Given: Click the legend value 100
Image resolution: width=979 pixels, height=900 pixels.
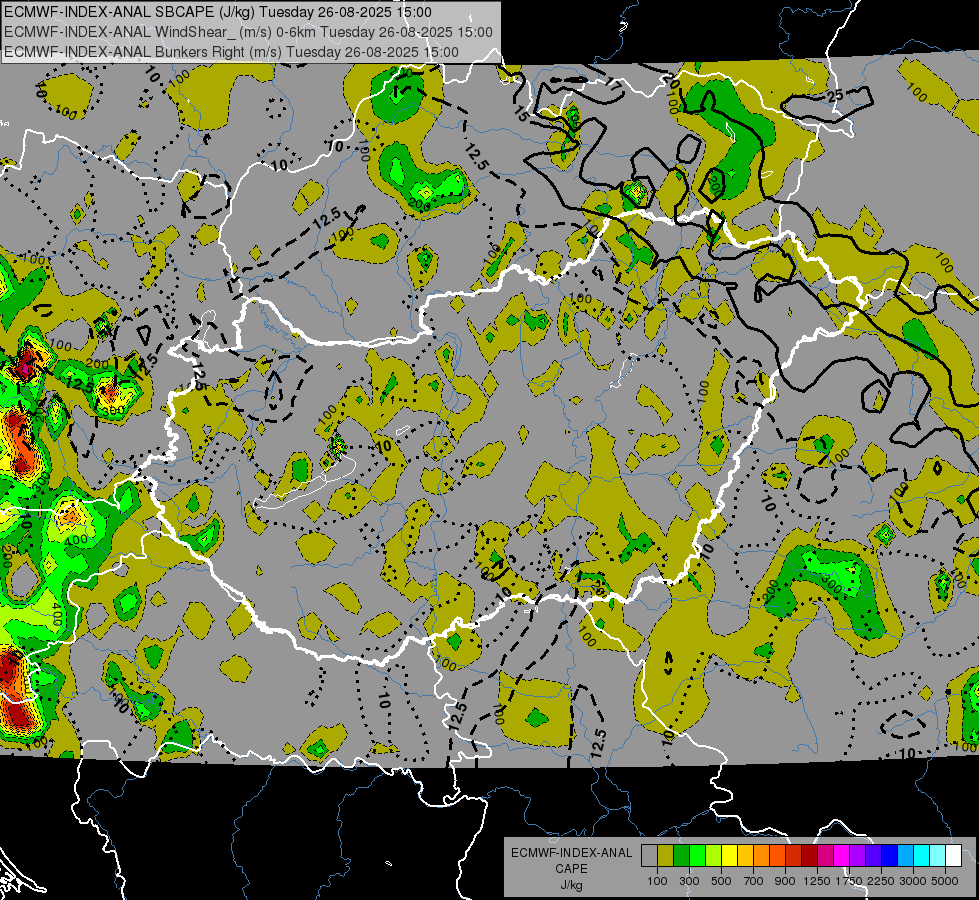Looking at the screenshot, I should click(657, 881).
